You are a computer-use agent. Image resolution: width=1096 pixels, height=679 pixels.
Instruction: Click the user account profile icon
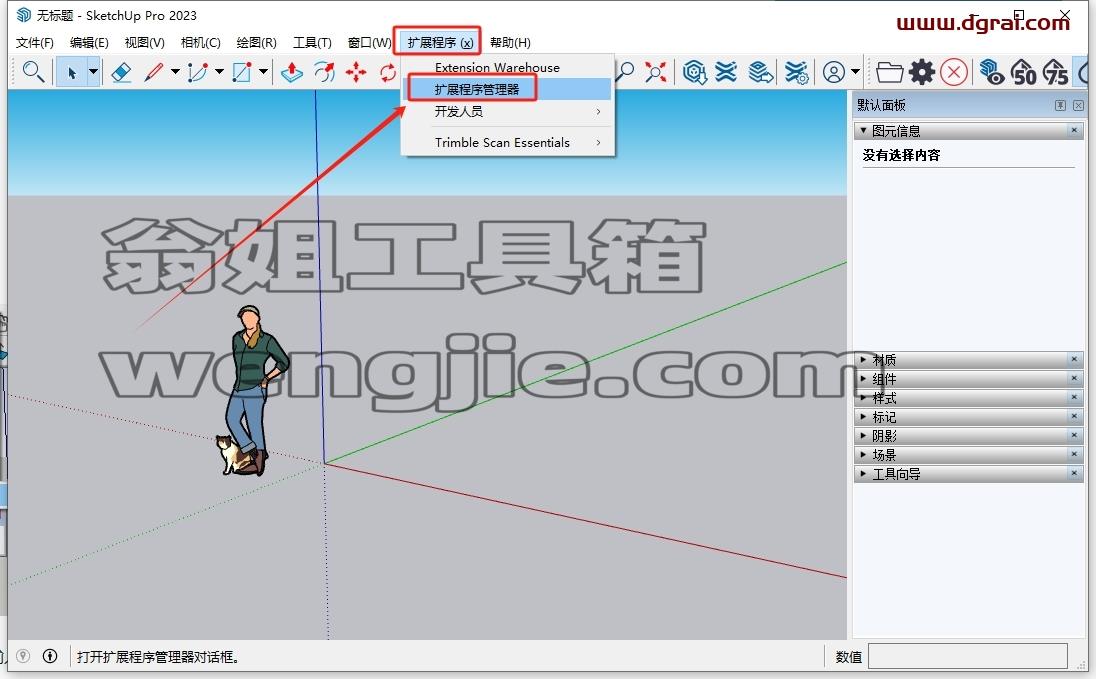click(x=834, y=72)
